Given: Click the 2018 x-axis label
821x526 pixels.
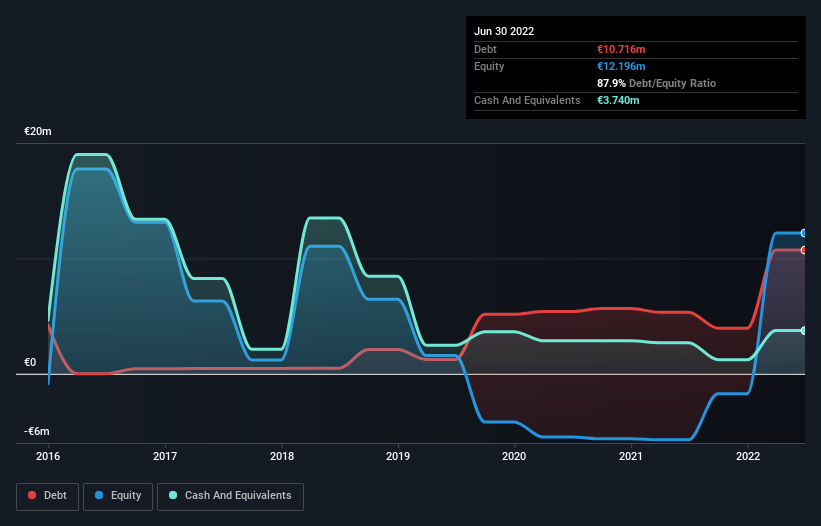Looking at the screenshot, I should click(282, 456).
